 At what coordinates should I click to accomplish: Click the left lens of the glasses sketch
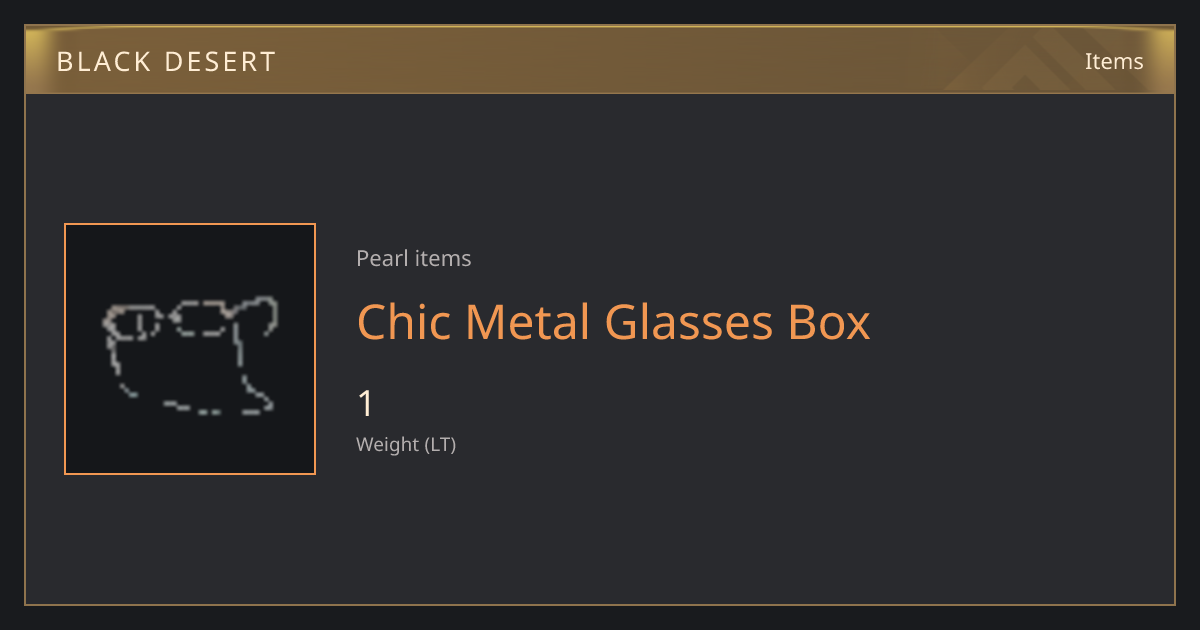(x=132, y=322)
